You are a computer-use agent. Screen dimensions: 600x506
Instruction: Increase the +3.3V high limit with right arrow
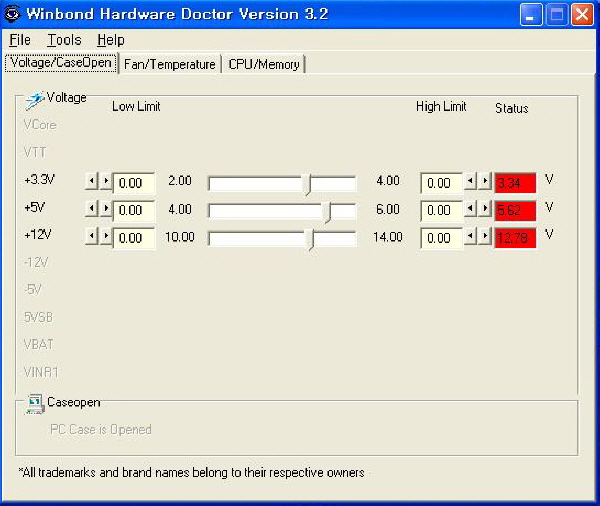point(485,181)
